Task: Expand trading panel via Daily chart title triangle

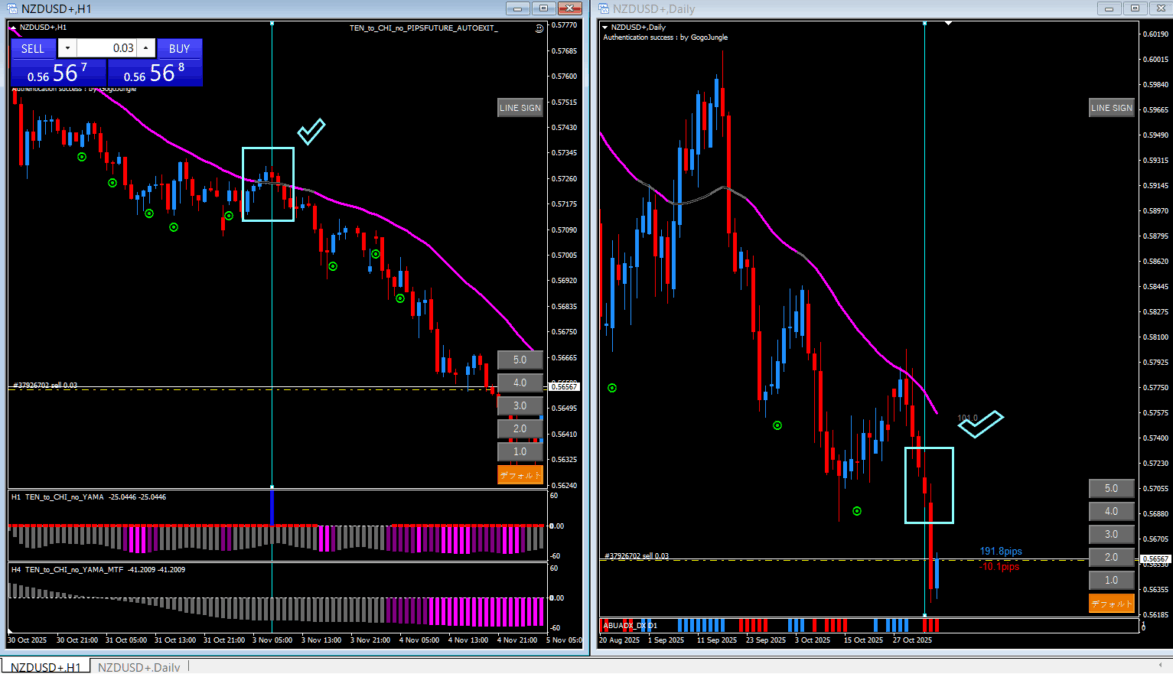Action: point(605,27)
